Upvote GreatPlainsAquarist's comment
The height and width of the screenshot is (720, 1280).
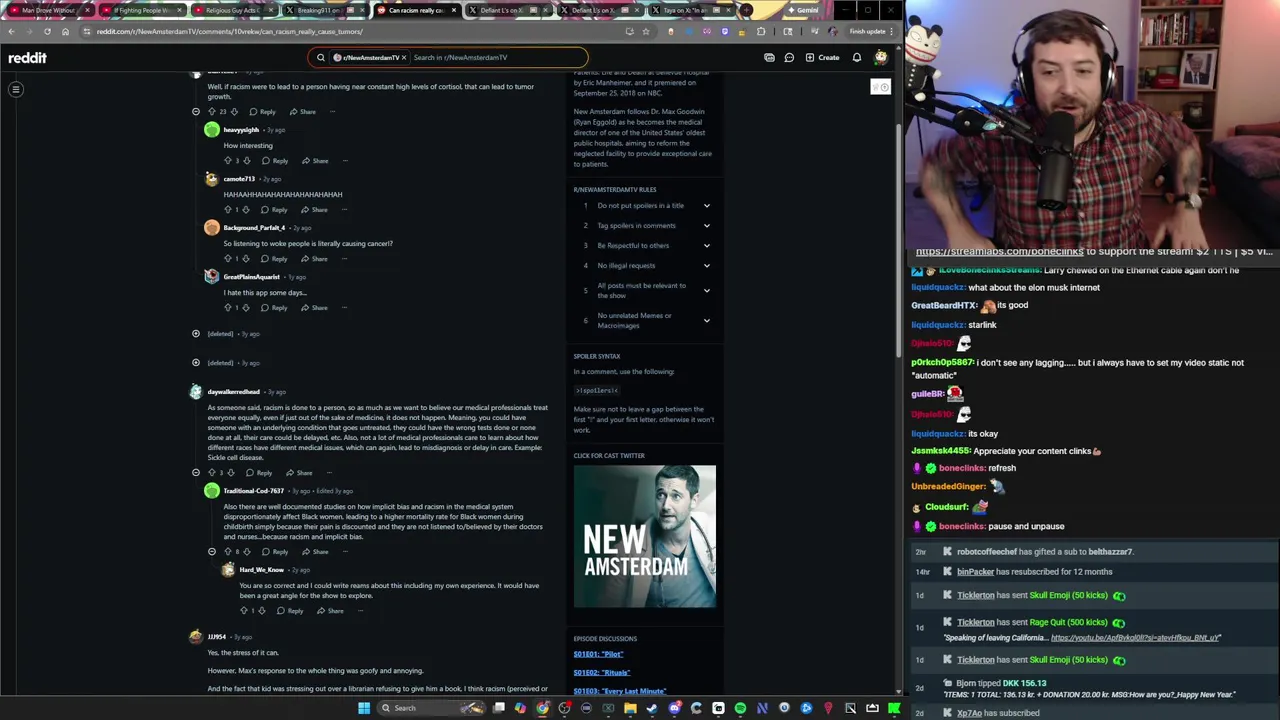click(x=227, y=308)
